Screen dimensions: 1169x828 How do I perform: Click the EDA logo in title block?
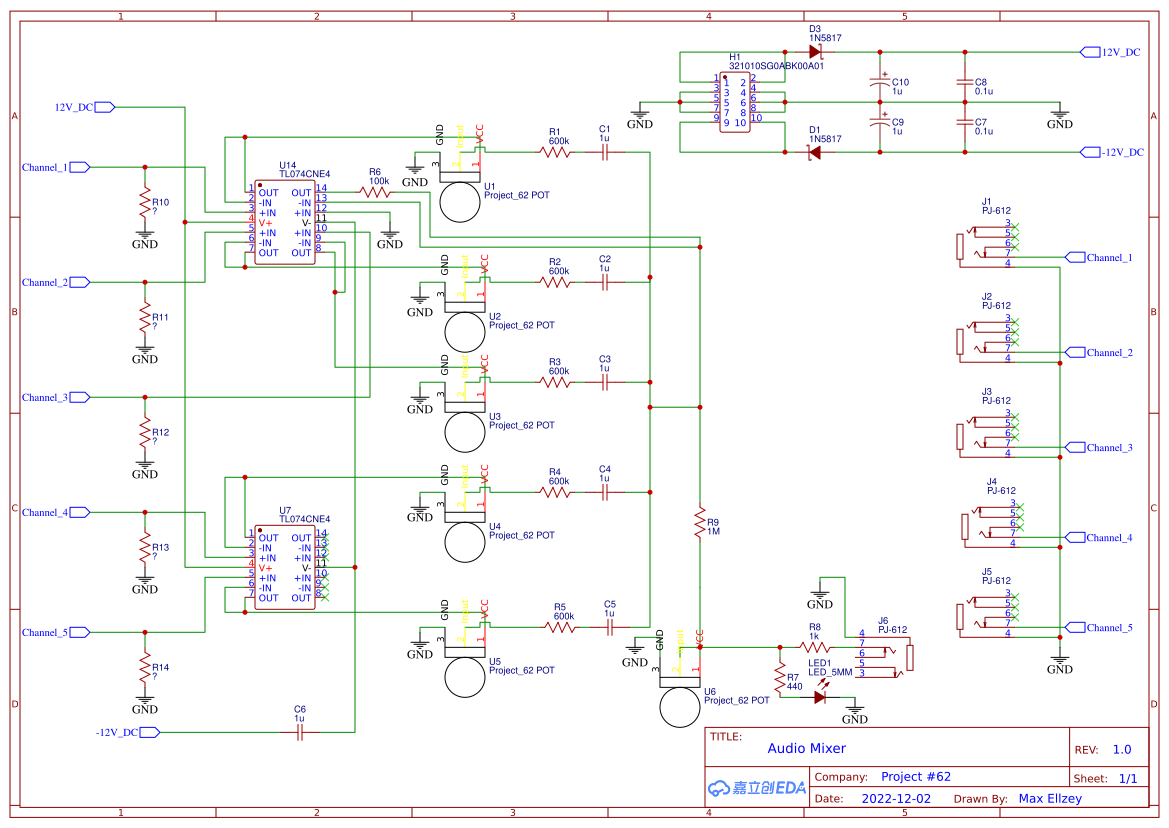[x=757, y=788]
